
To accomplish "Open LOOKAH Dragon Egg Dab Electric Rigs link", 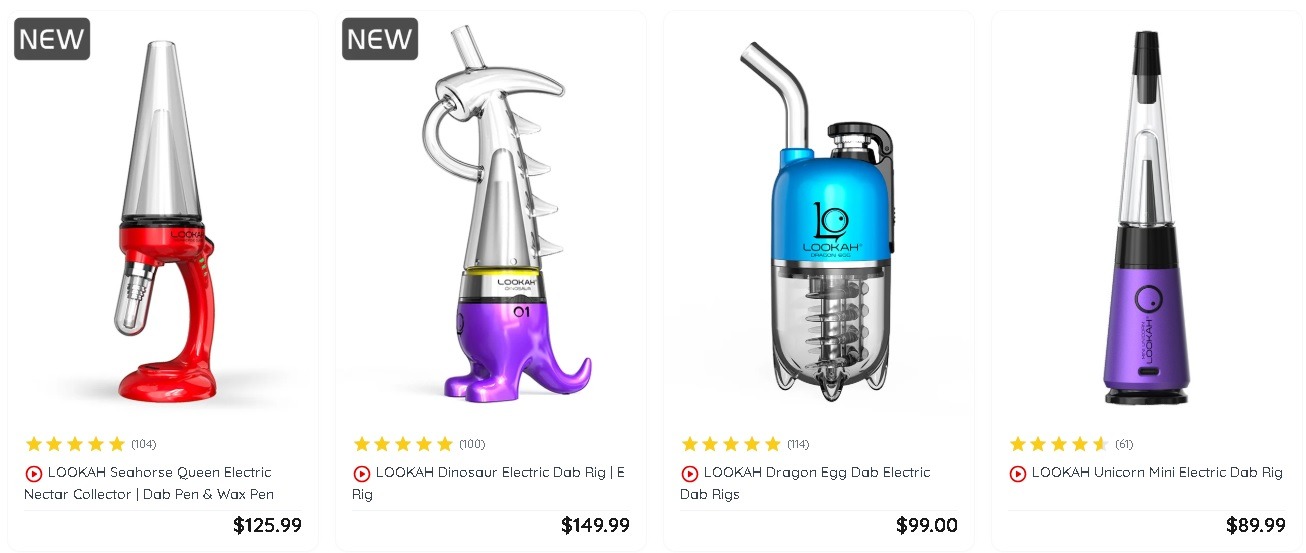I will [806, 483].
